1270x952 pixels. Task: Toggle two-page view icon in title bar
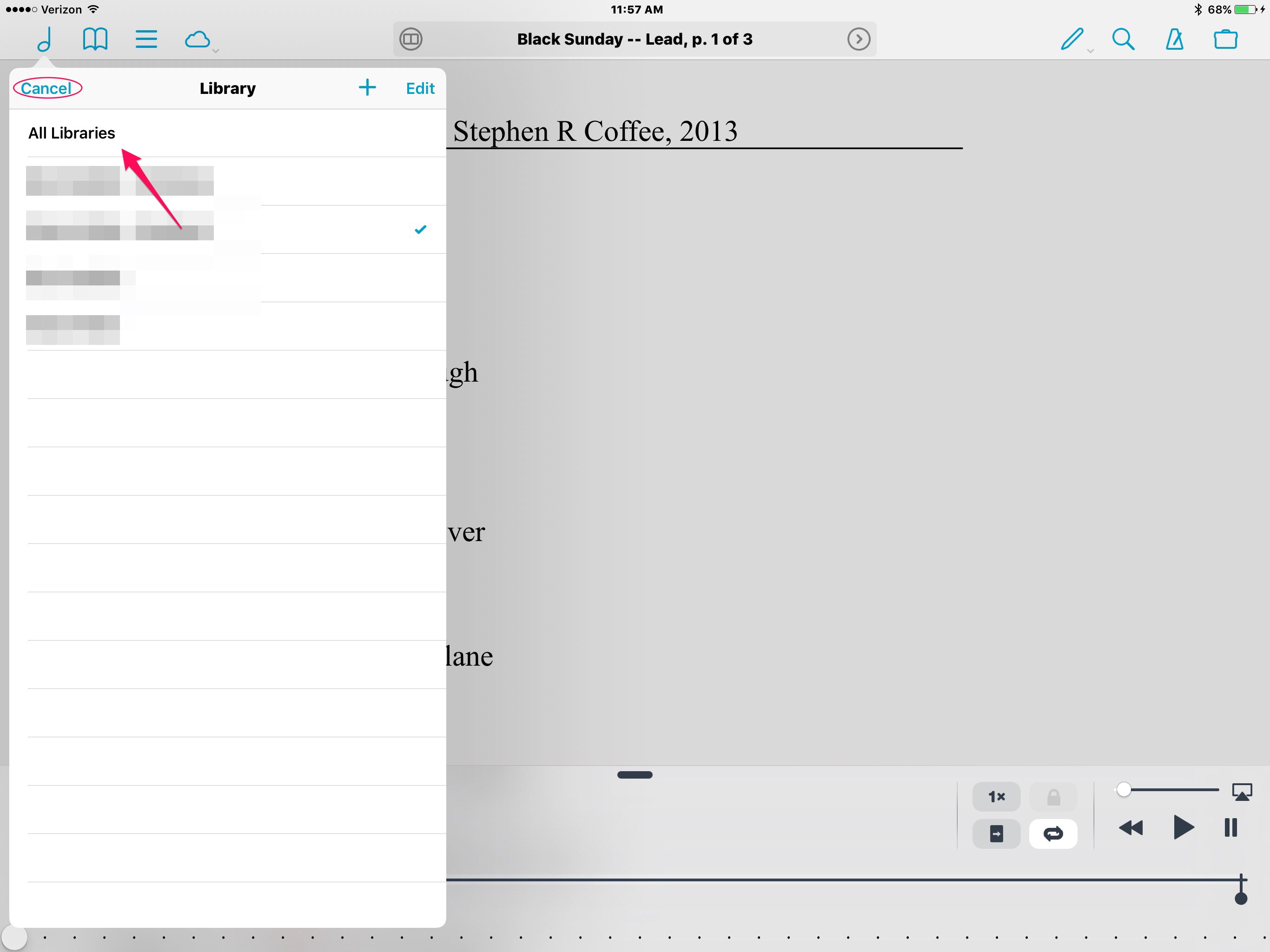[411, 39]
